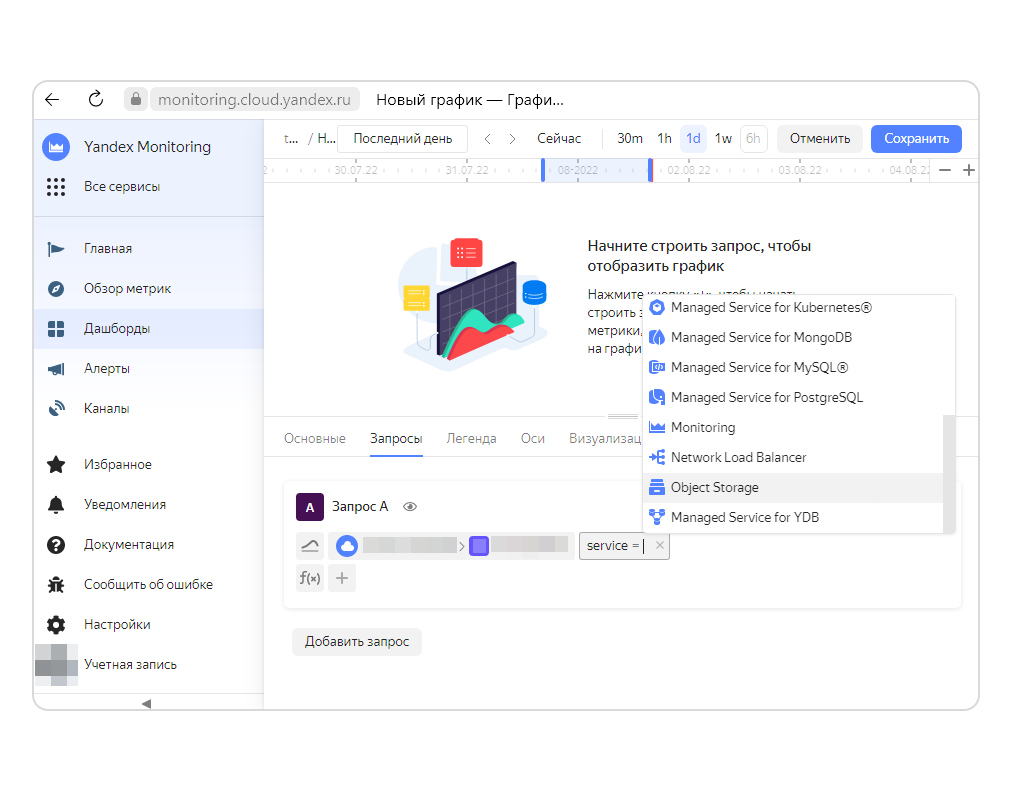The height and width of the screenshot is (791, 1012).
Task: Set time range to 1d
Action: pyautogui.click(x=693, y=139)
